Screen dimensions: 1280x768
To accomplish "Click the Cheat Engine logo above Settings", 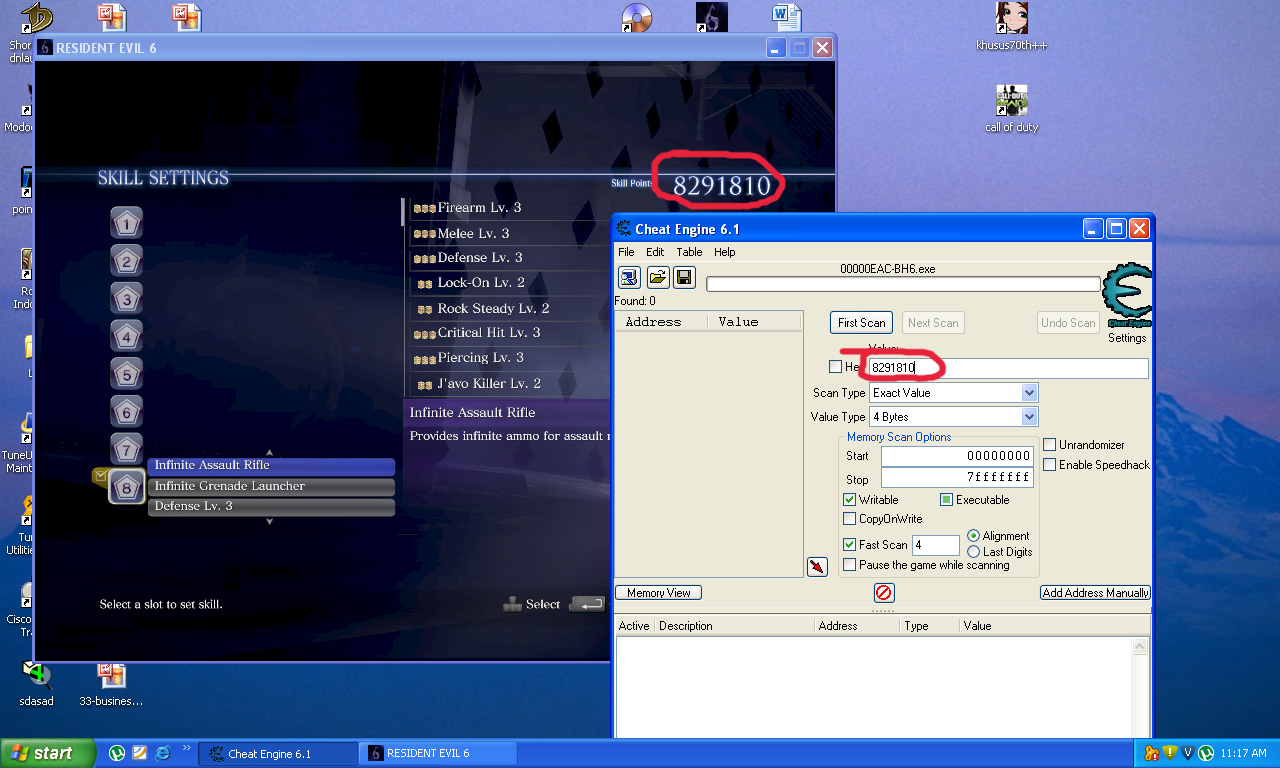I will (x=1127, y=296).
